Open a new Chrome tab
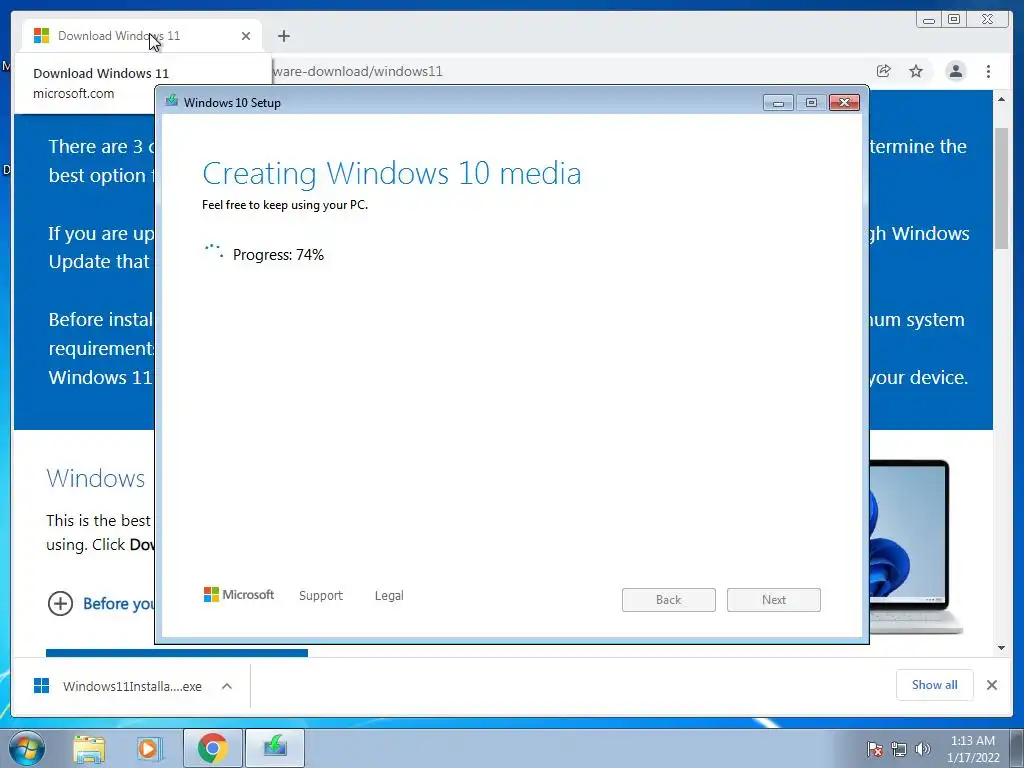The width and height of the screenshot is (1024, 768). point(283,36)
